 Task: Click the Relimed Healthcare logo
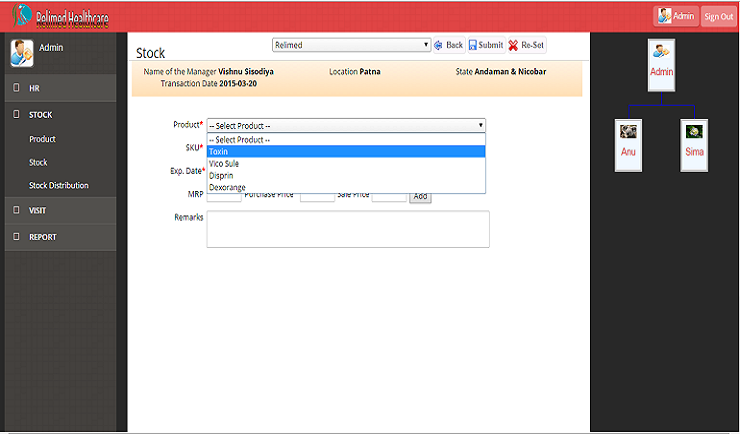60,17
